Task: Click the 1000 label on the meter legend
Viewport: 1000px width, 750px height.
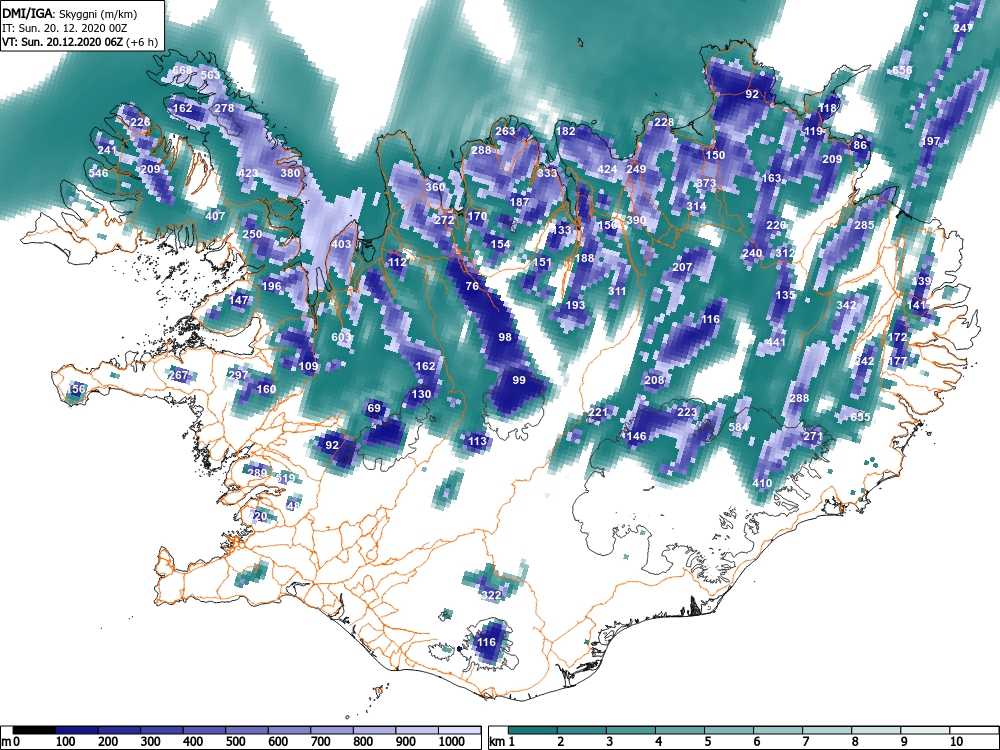Action: click(x=452, y=742)
